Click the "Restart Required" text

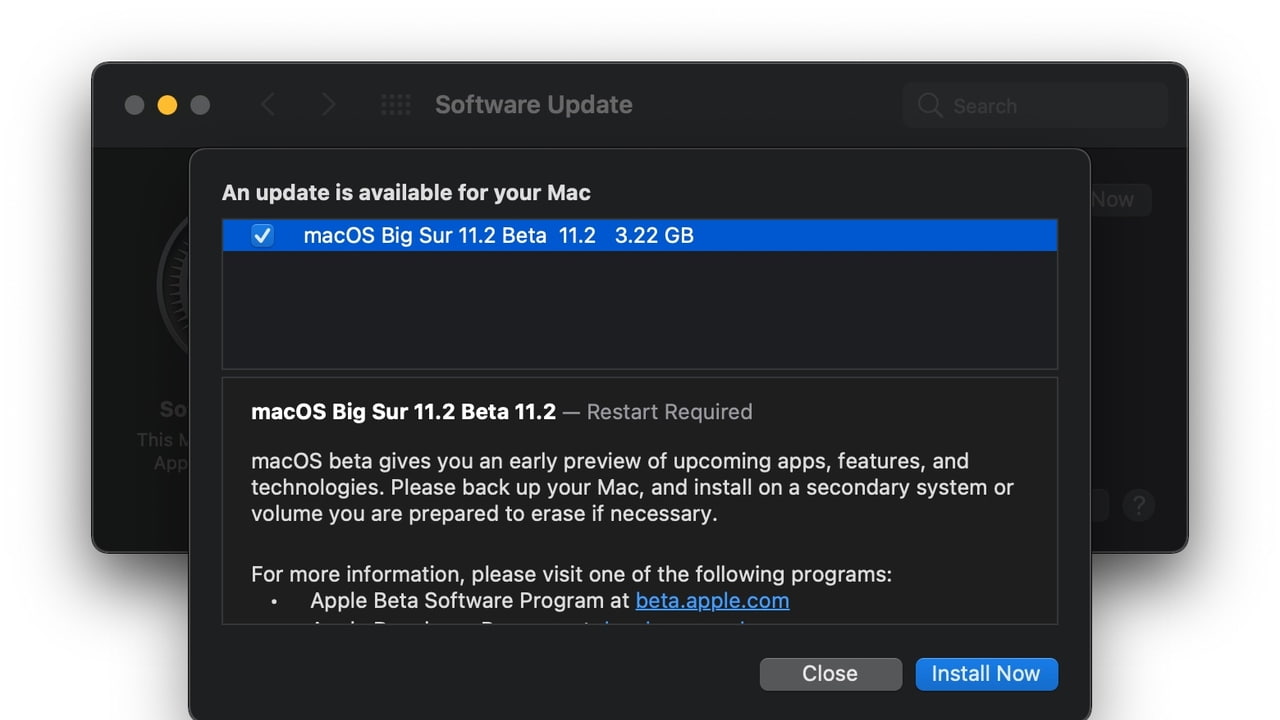tap(669, 412)
